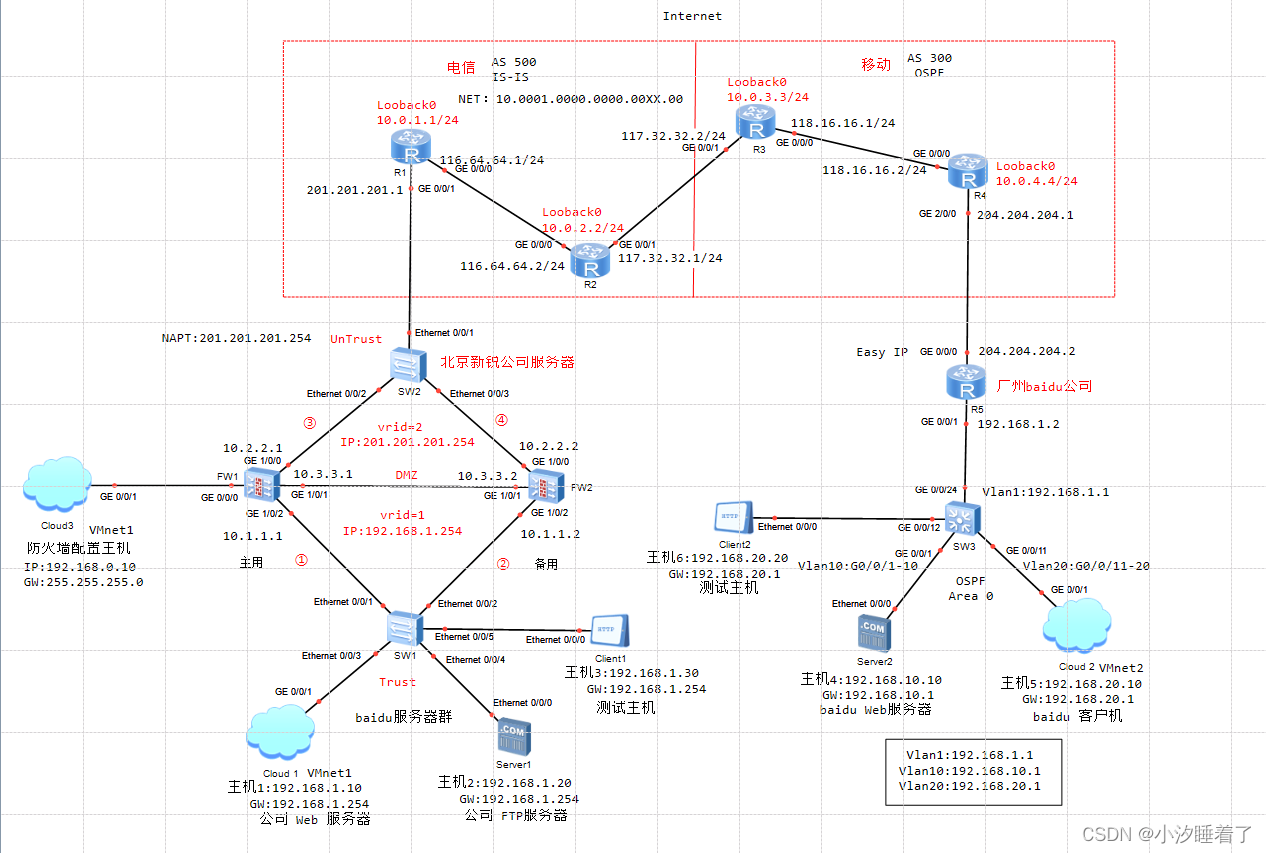Image resolution: width=1266 pixels, height=853 pixels.
Task: Select router R1 icon
Action: [x=411, y=147]
